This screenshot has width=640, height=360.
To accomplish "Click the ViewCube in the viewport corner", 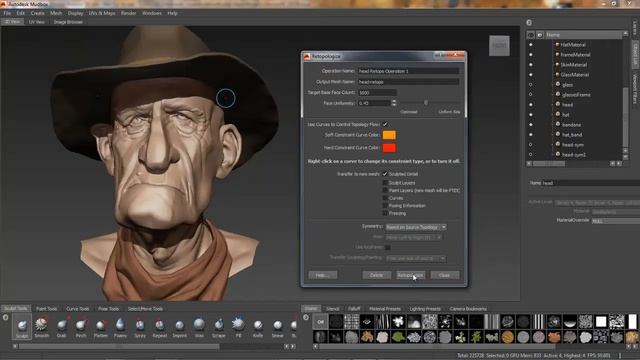I will coord(499,46).
